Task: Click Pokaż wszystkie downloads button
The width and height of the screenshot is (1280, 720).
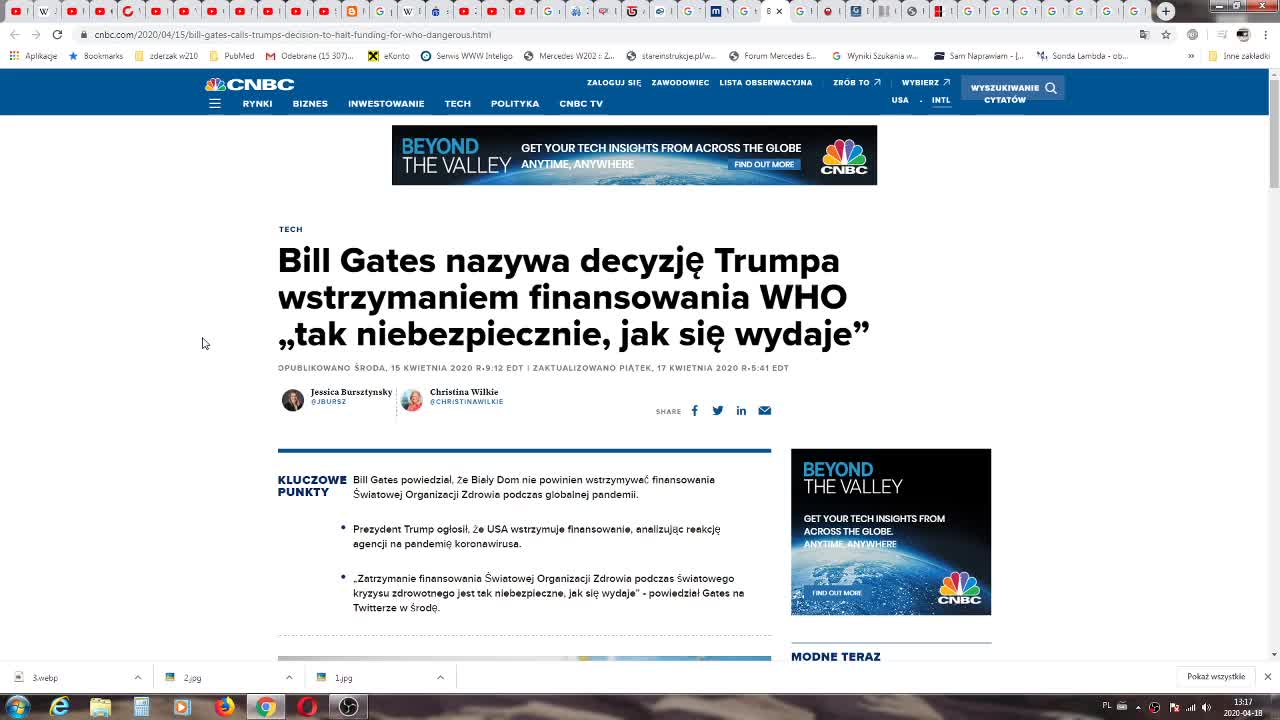Action: [x=1216, y=677]
